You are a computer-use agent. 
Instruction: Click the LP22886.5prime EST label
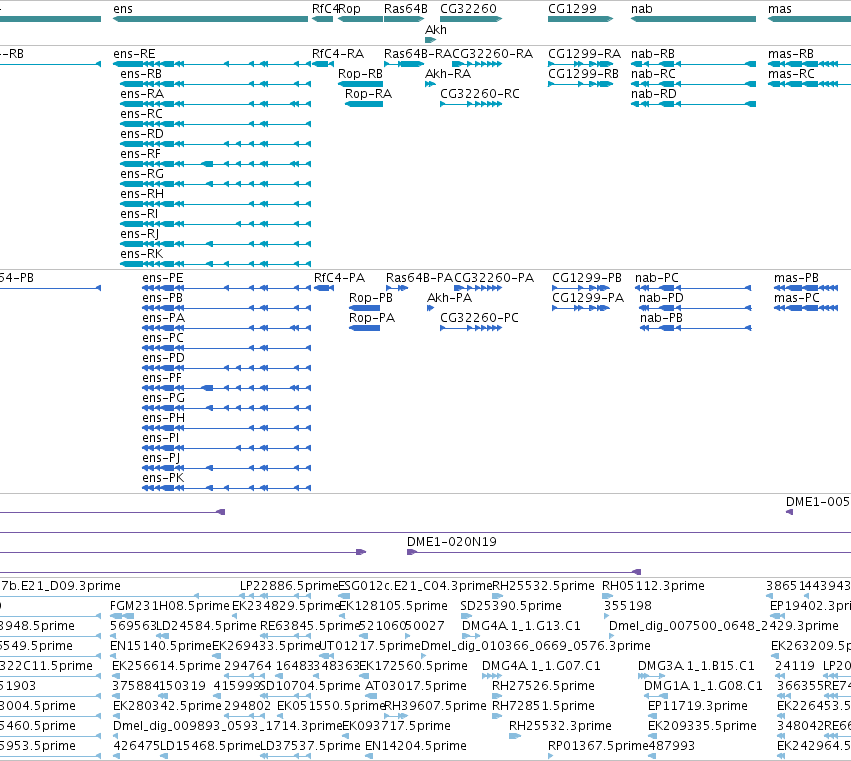[290, 586]
